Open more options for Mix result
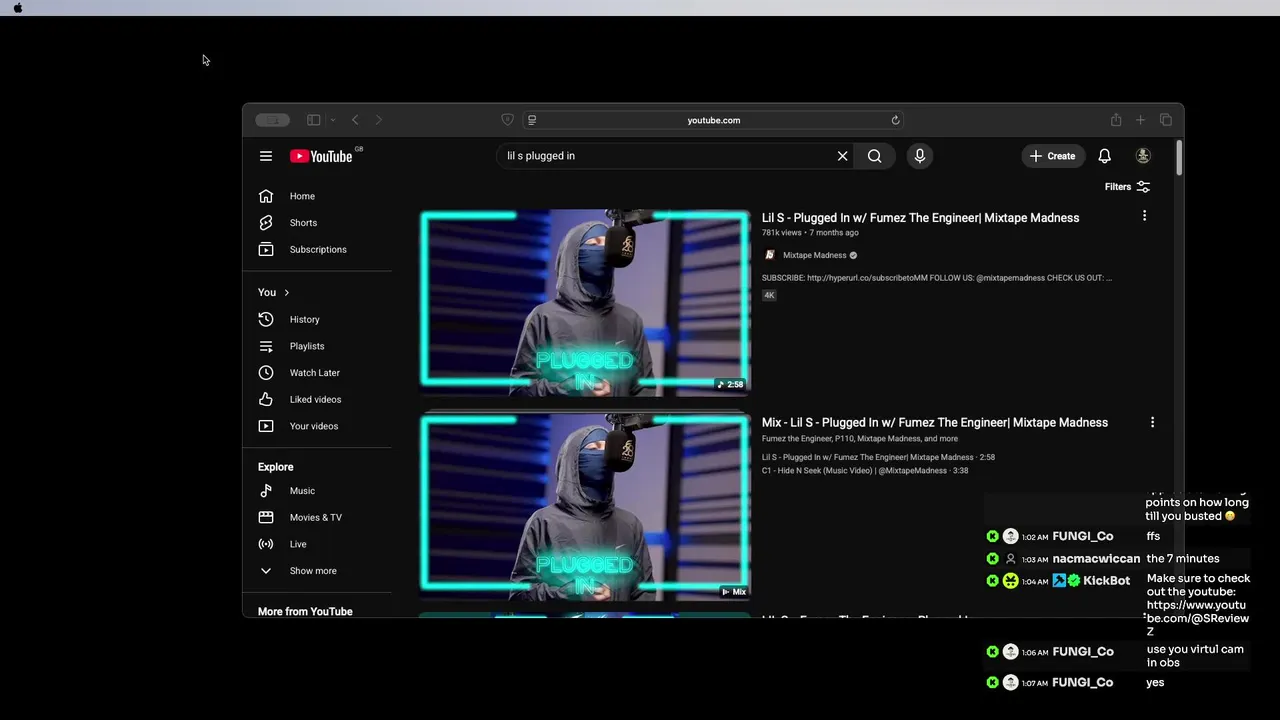Viewport: 1280px width, 720px height. point(1152,422)
